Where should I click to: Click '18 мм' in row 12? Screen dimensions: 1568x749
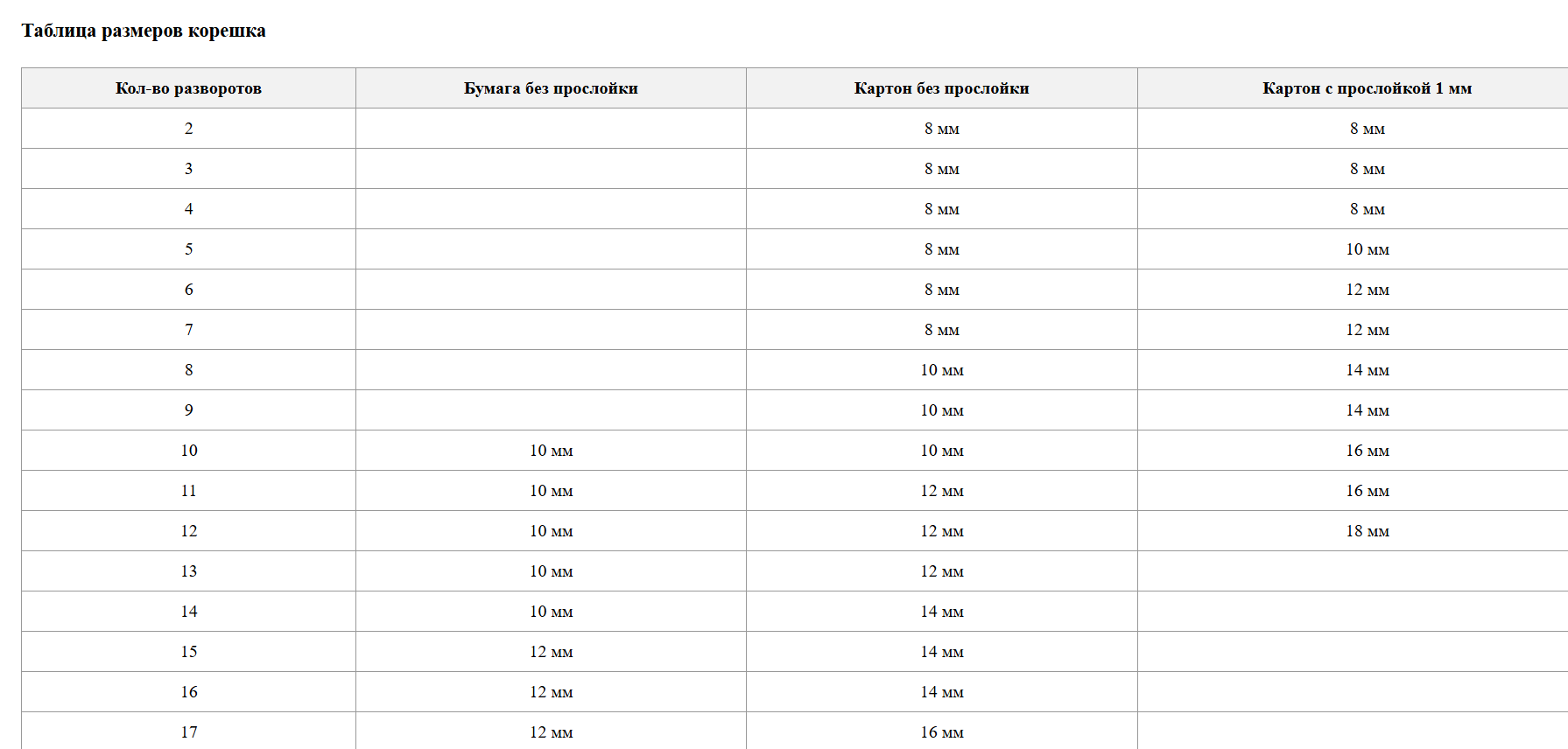[x=1367, y=531]
